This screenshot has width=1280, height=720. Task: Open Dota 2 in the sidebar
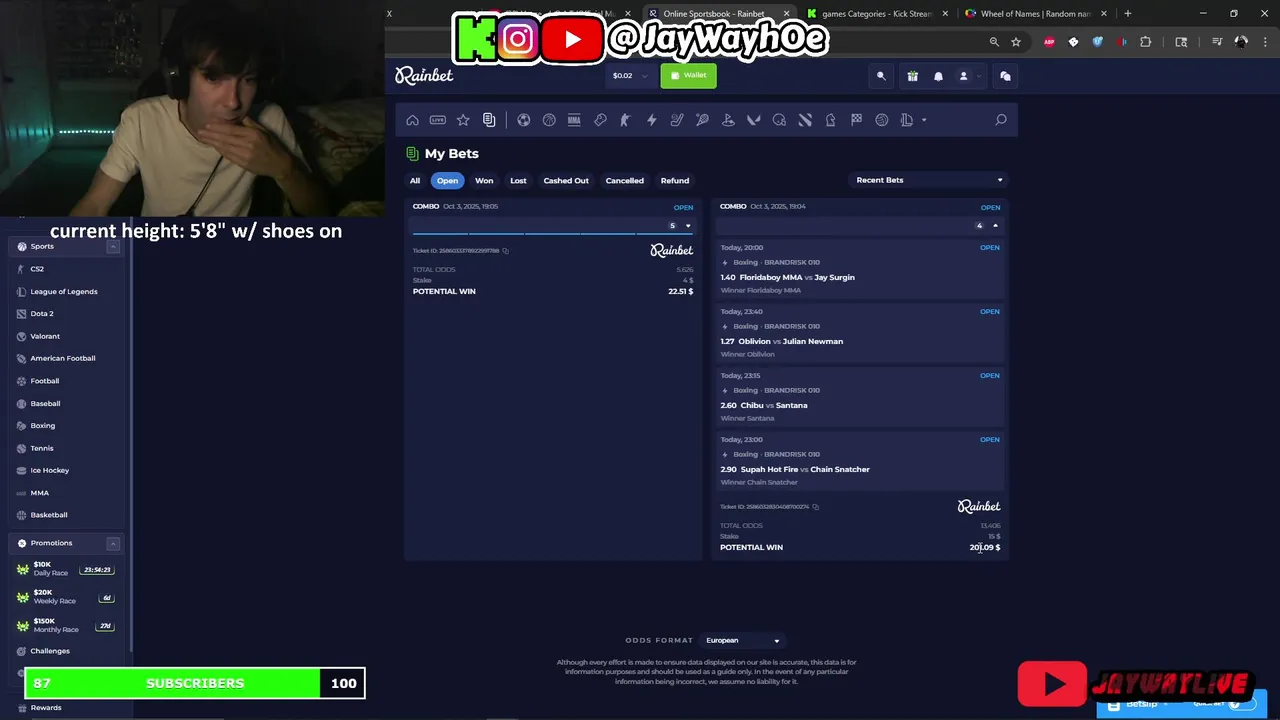(42, 314)
